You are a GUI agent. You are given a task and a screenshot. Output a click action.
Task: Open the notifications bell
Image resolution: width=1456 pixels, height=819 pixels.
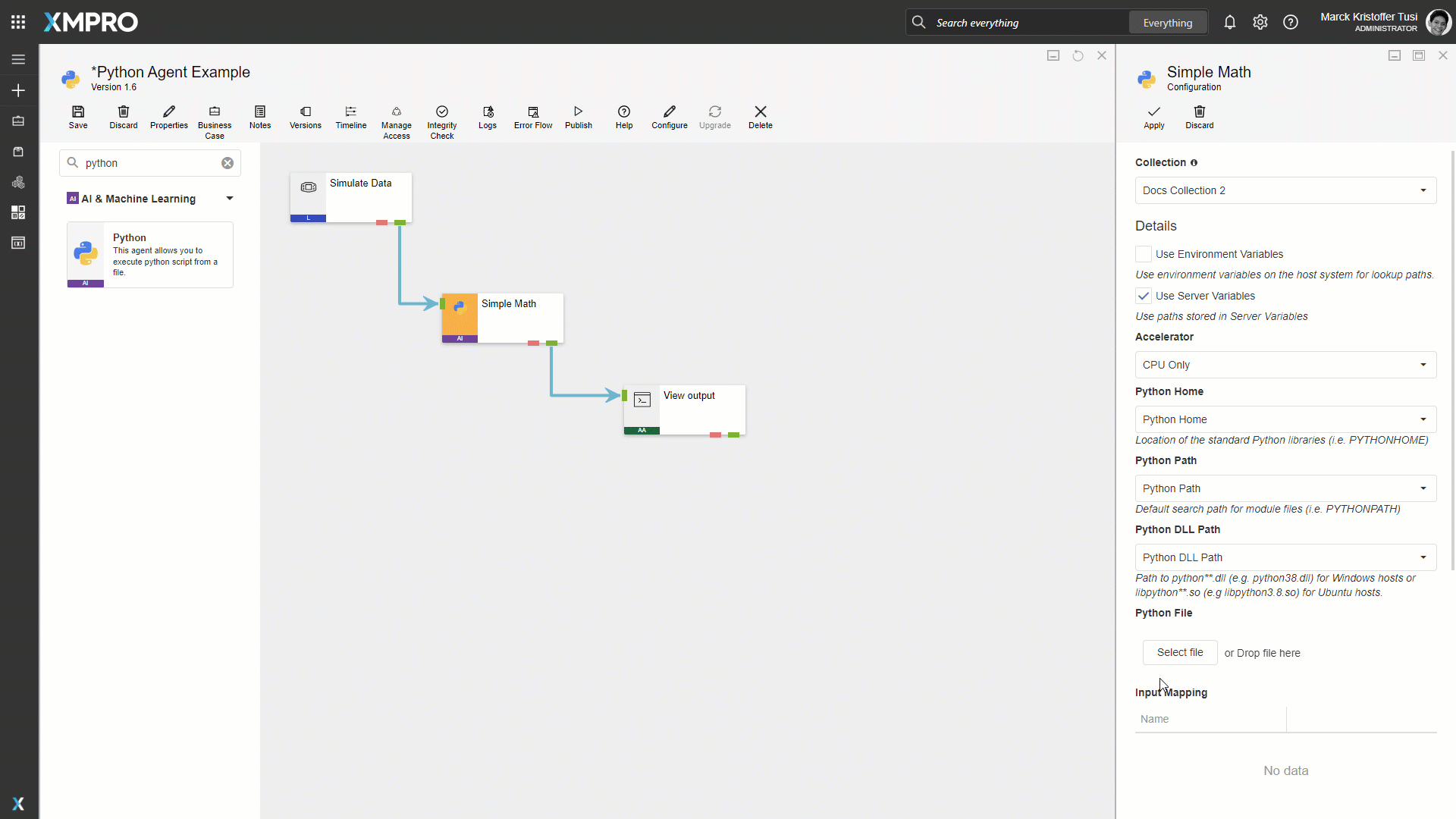click(x=1229, y=22)
